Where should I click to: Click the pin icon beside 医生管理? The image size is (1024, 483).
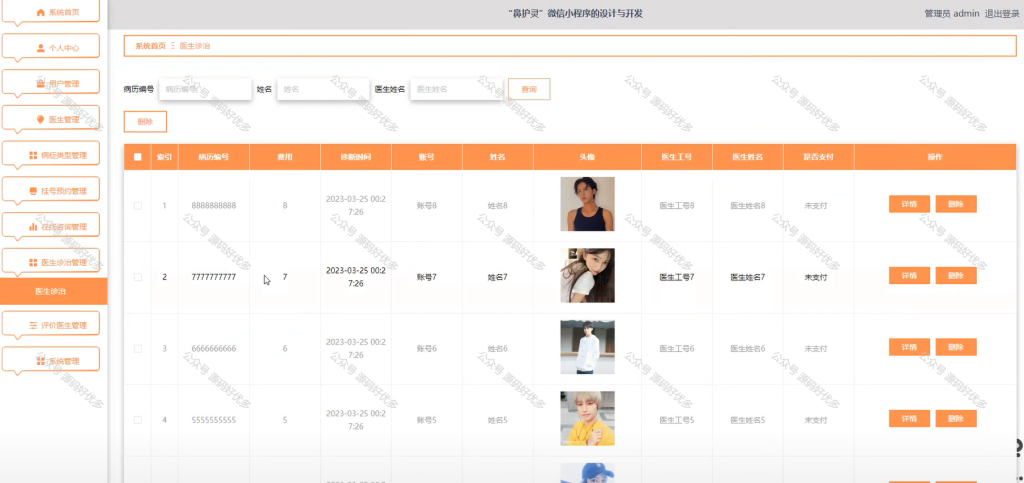[40, 119]
